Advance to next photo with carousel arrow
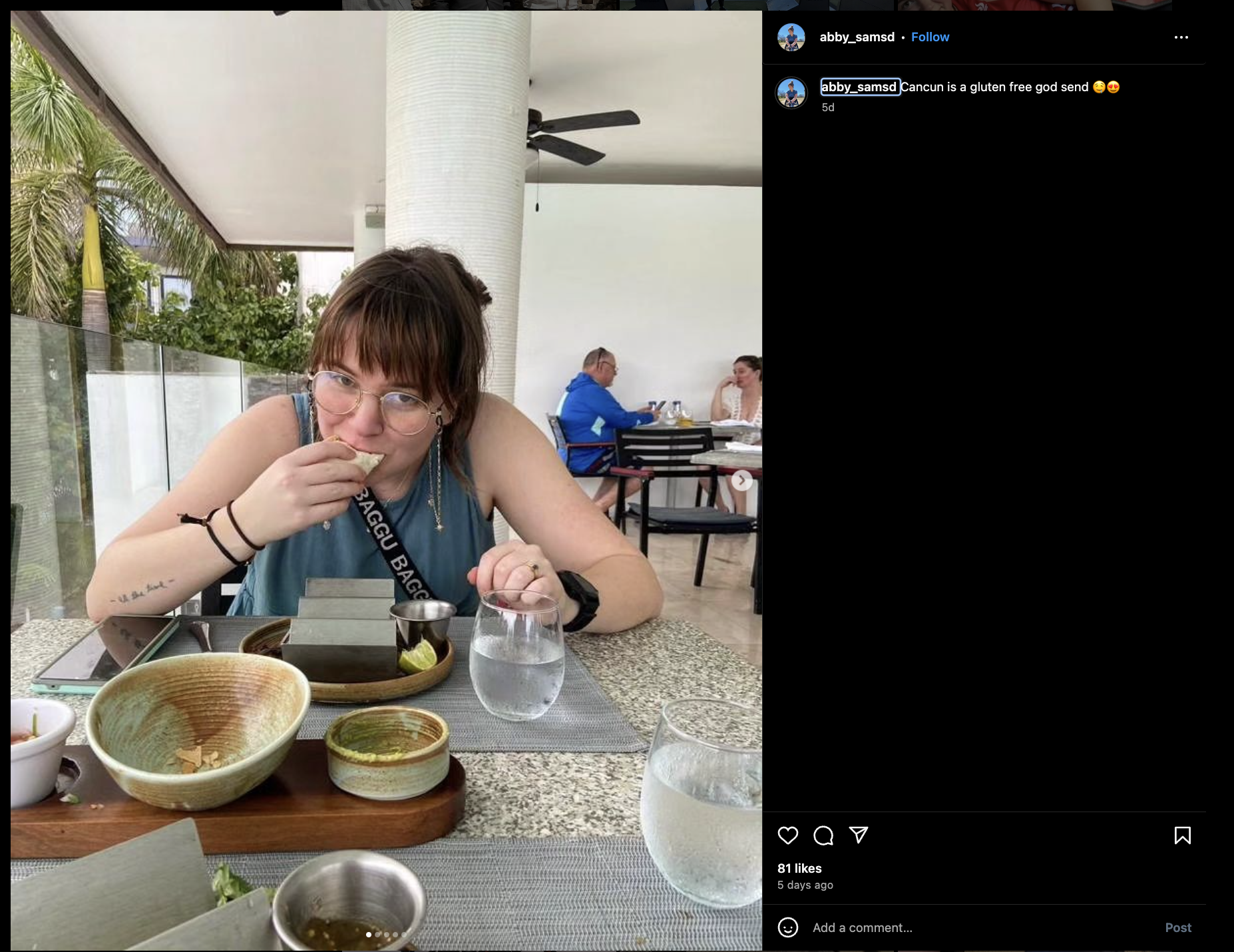This screenshot has width=1234, height=952. click(741, 480)
